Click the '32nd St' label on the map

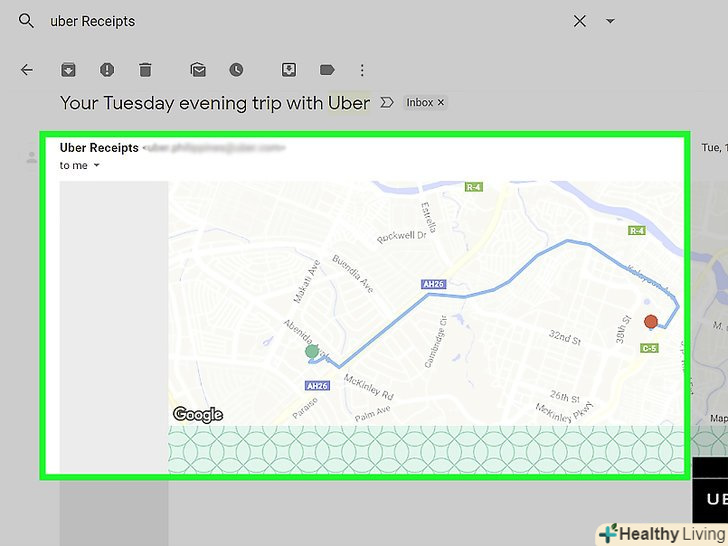coord(565,337)
